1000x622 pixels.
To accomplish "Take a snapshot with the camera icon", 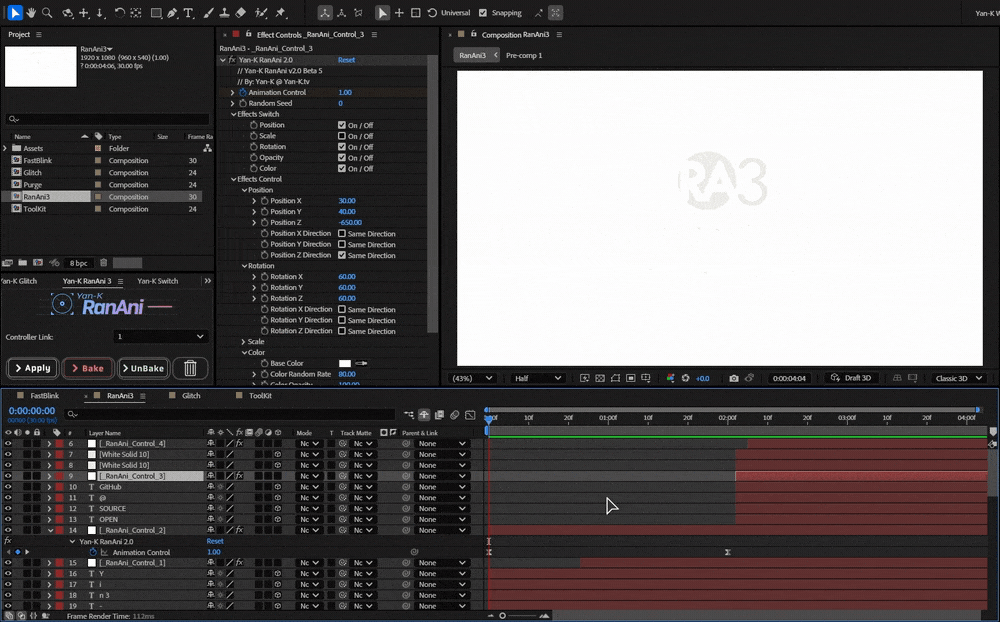I will (735, 378).
